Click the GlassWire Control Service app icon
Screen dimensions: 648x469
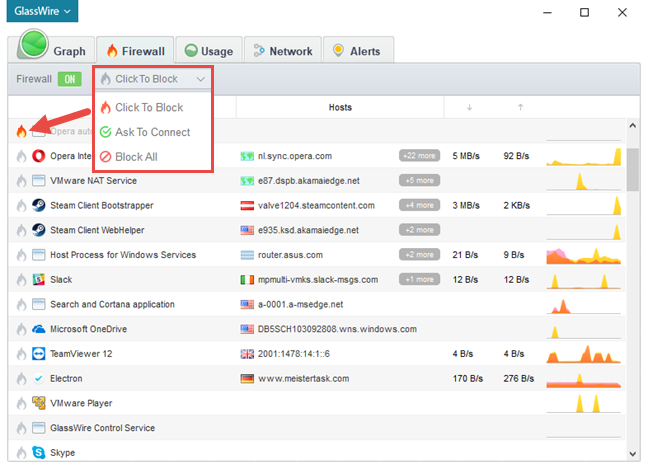click(x=39, y=428)
